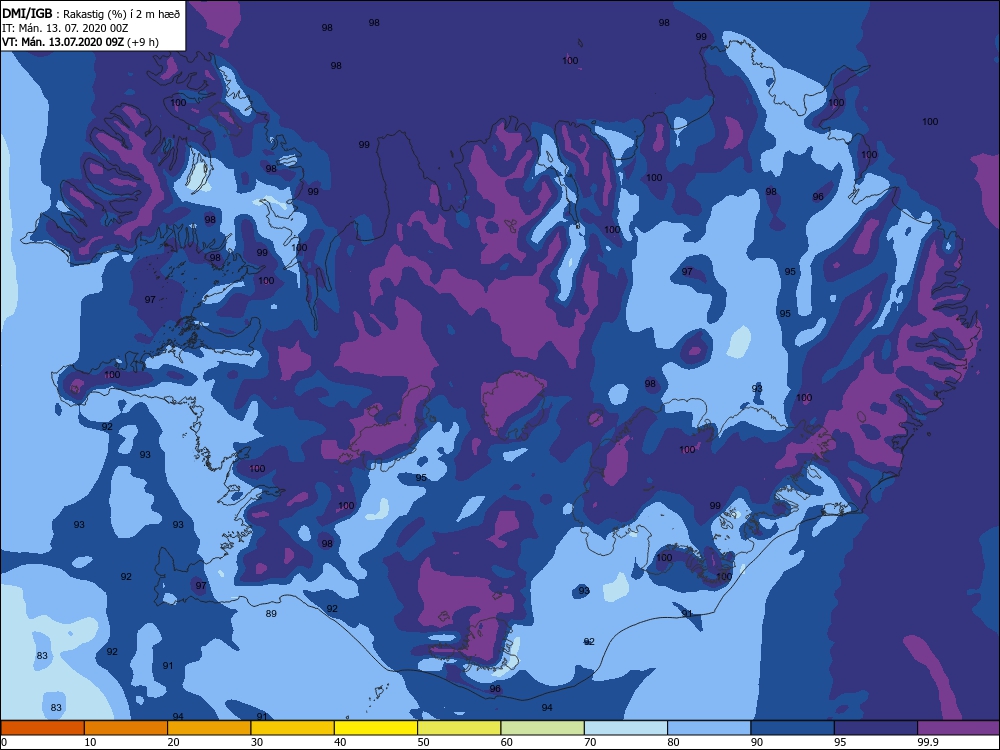The height and width of the screenshot is (750, 1000).
Task: Click the '89' humidity value on the map
Action: click(271, 614)
